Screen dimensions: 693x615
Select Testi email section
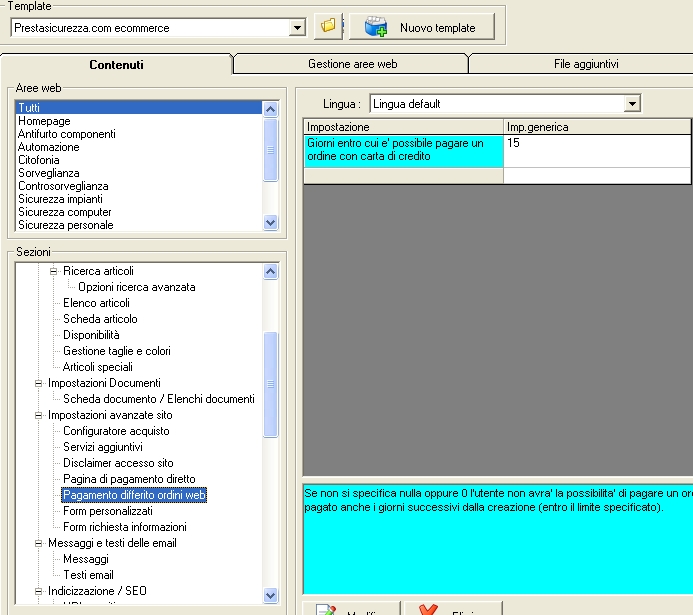coord(90,575)
